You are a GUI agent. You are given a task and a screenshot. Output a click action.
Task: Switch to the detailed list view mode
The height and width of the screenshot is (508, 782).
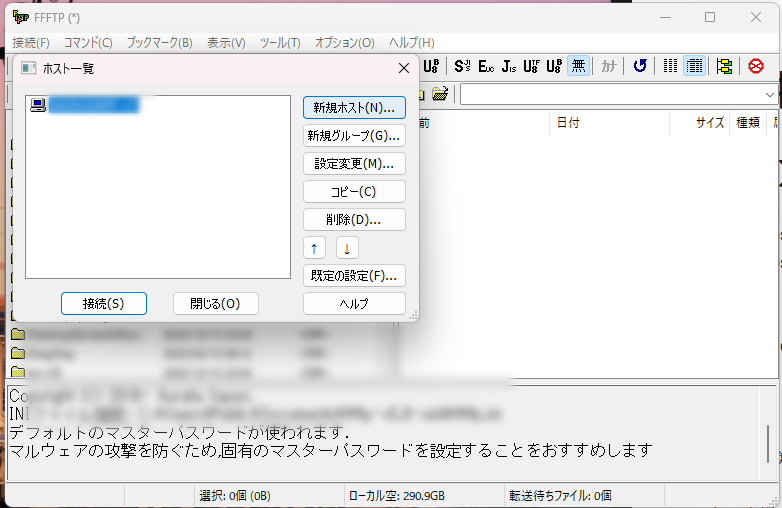pyautogui.click(x=695, y=66)
